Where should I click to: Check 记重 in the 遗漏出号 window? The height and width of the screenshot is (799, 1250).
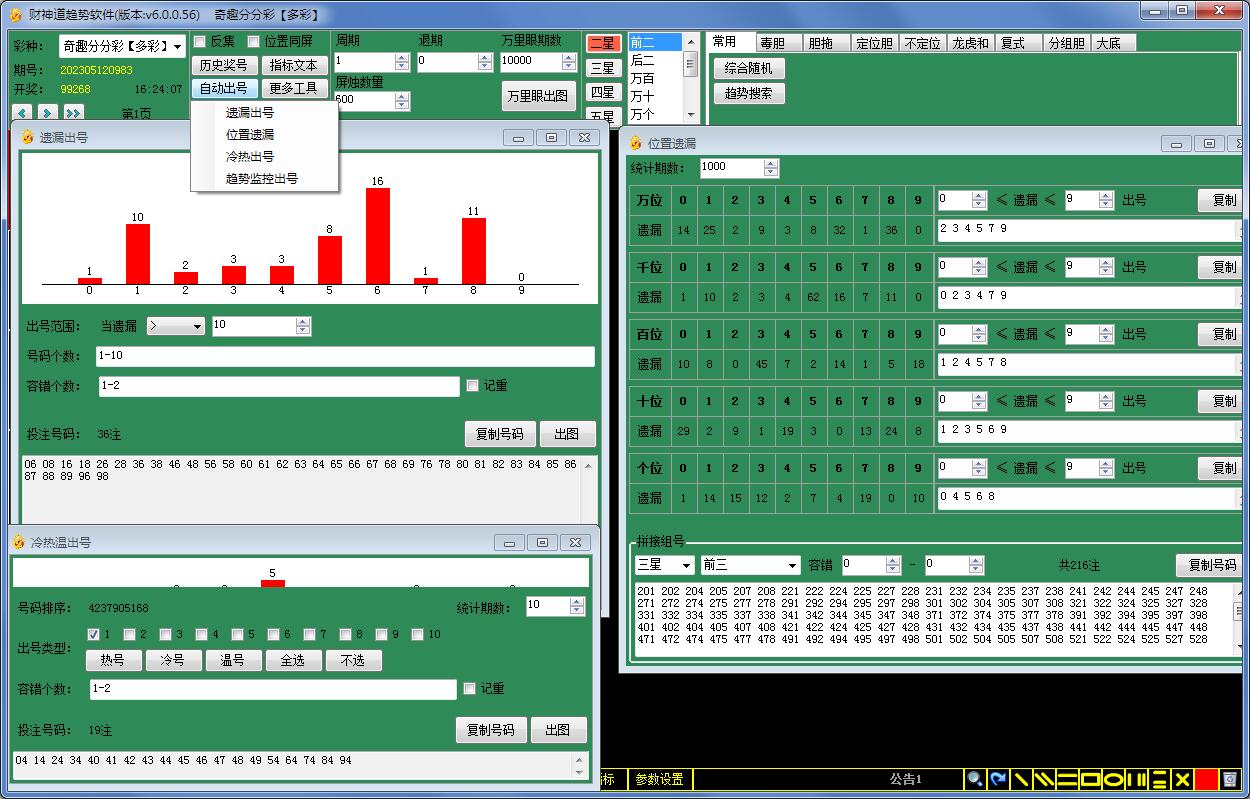473,386
